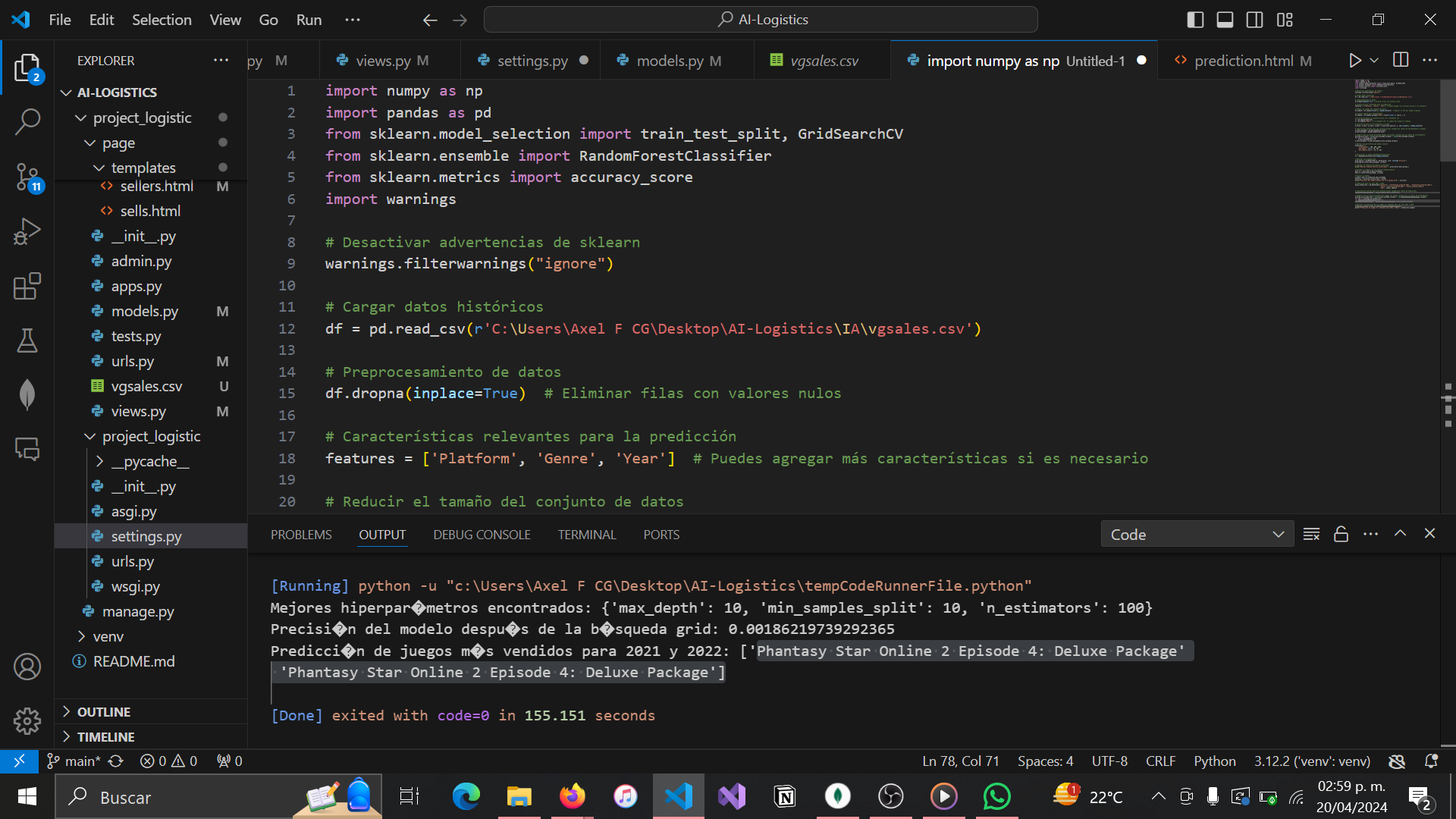
Task: Toggle the output scroll lock icon
Action: pyautogui.click(x=1341, y=535)
